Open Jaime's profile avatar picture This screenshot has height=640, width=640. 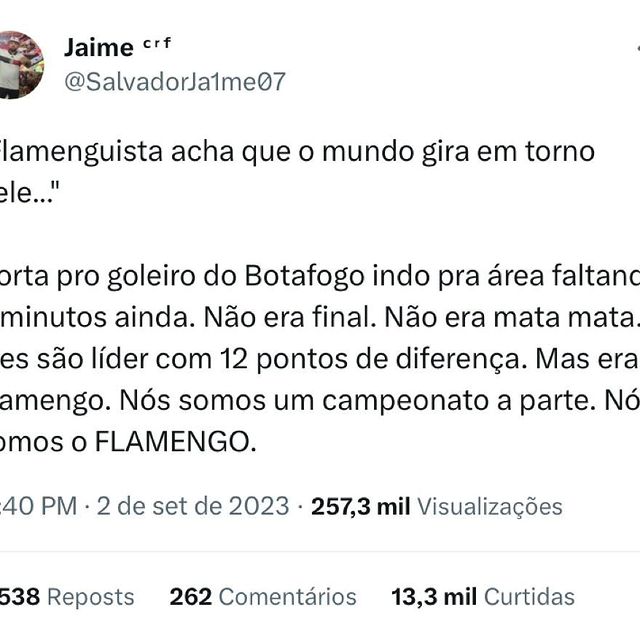[20, 64]
